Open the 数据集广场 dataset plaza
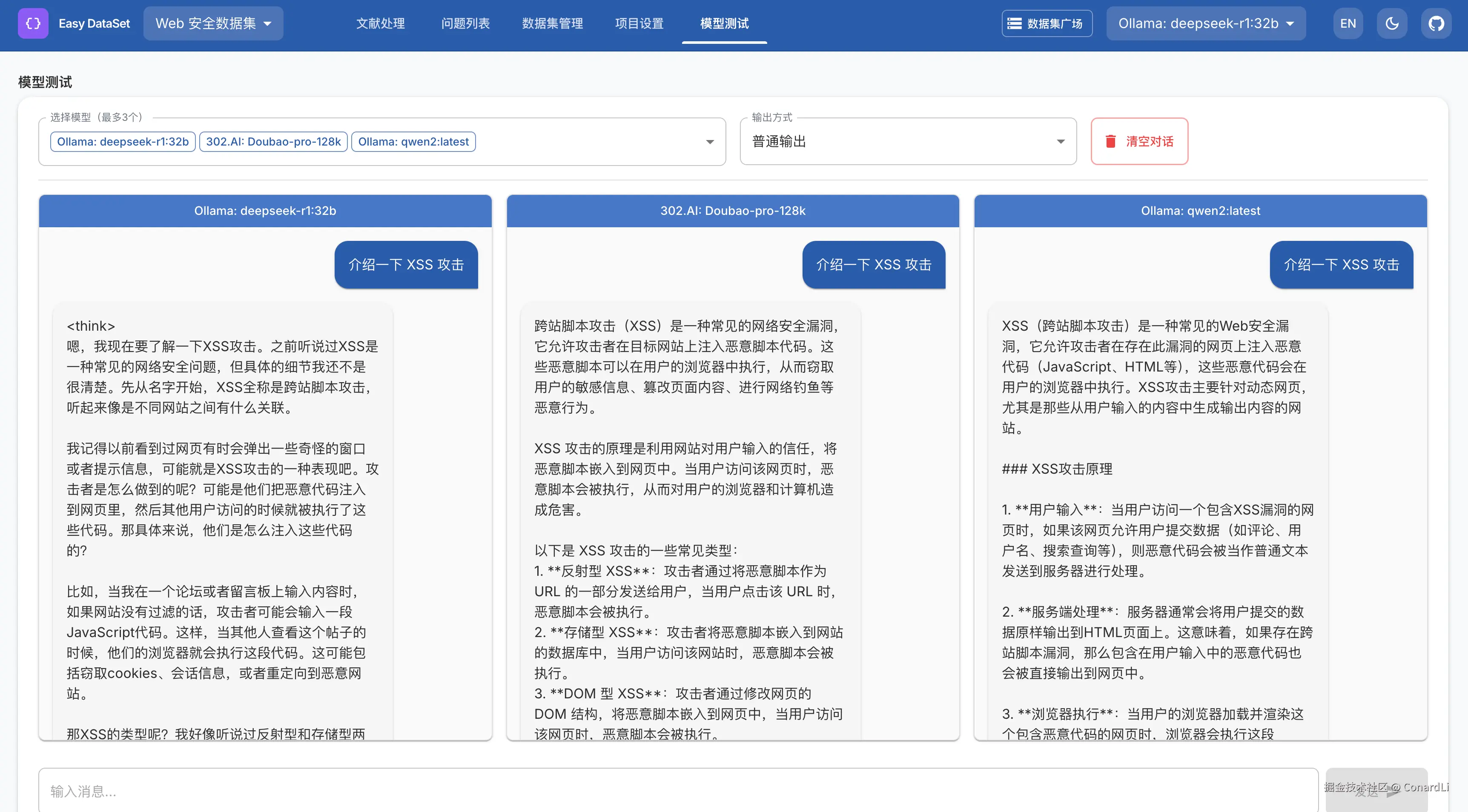Image resolution: width=1468 pixels, height=812 pixels. (1047, 23)
